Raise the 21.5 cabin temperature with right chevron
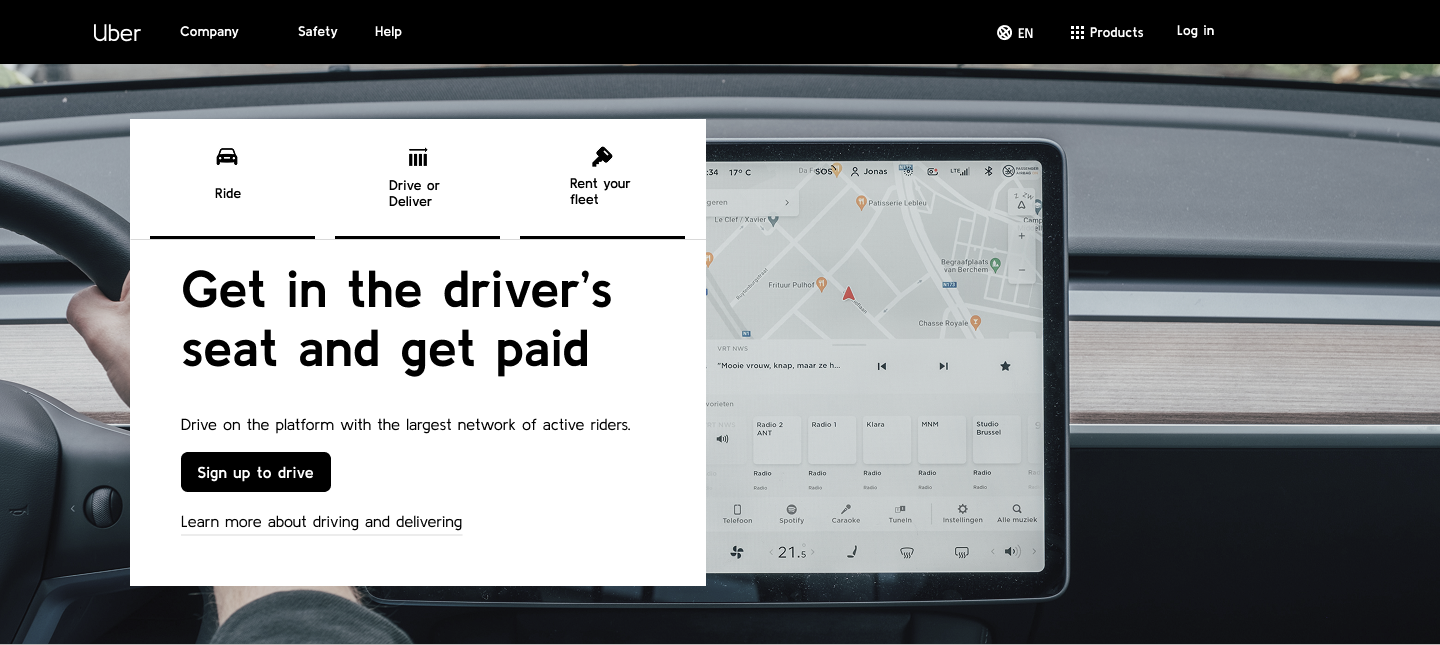Viewport: 1440px width, 645px height. (x=813, y=552)
